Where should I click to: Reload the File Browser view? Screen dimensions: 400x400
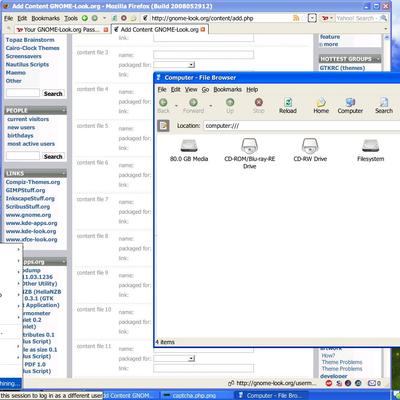[288, 105]
